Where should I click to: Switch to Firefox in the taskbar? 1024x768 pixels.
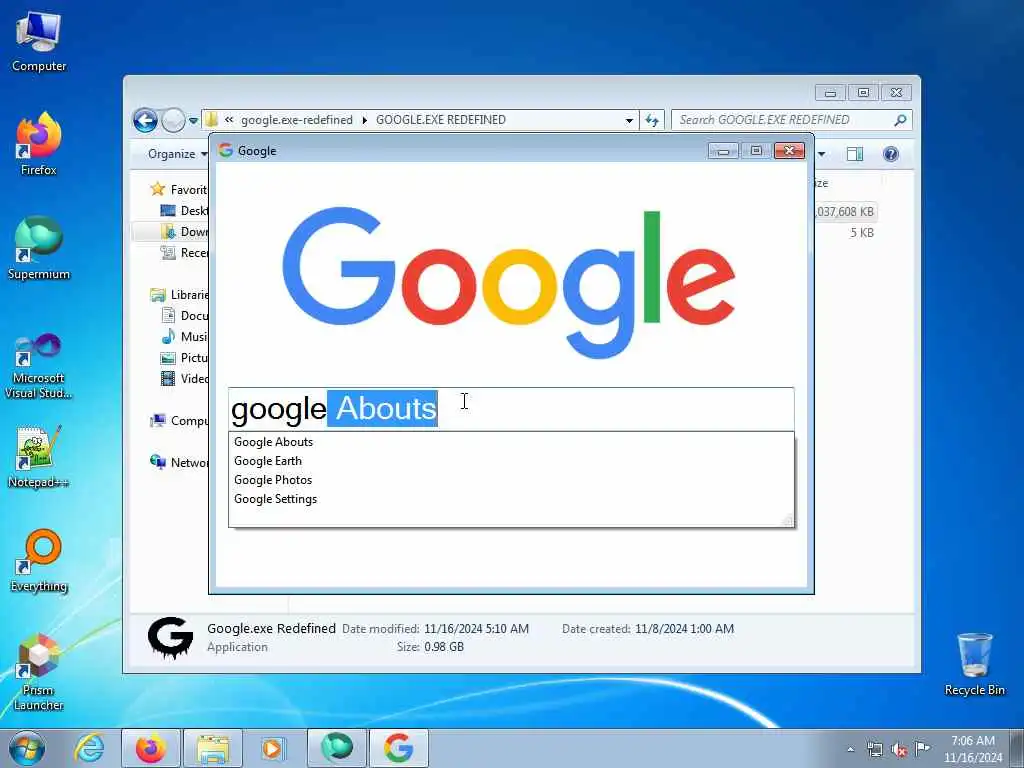[x=151, y=748]
